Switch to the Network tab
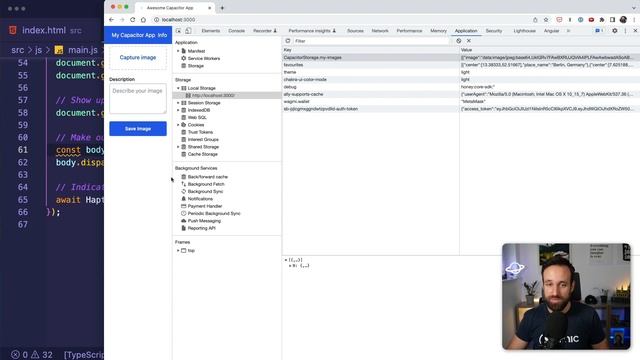 point(380,31)
